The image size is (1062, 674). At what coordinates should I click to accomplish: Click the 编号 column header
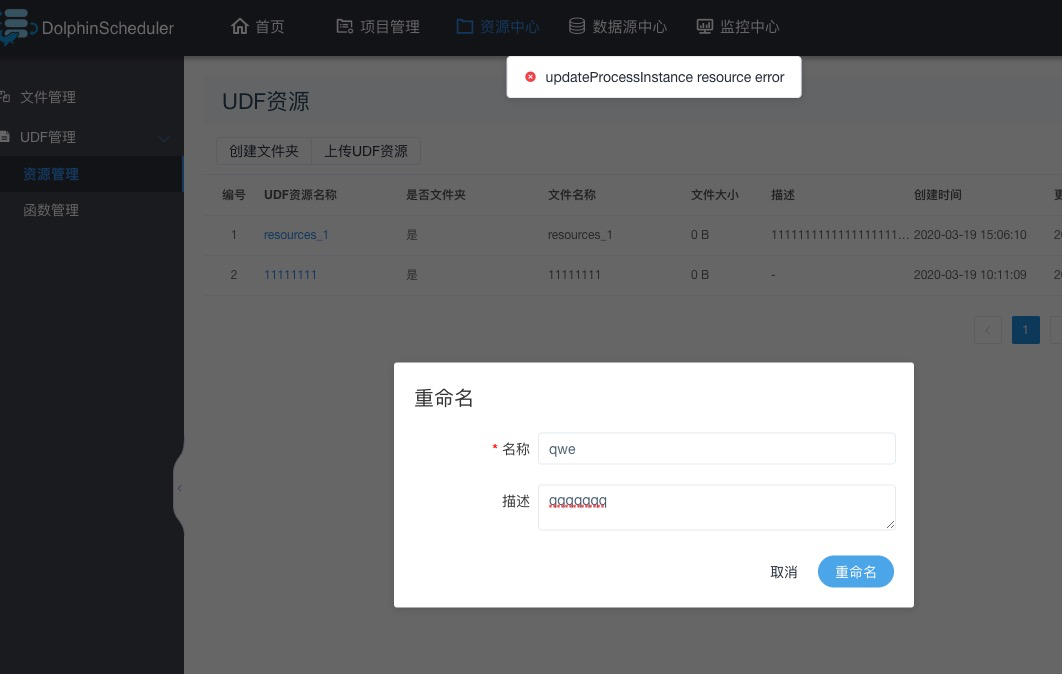coord(234,195)
